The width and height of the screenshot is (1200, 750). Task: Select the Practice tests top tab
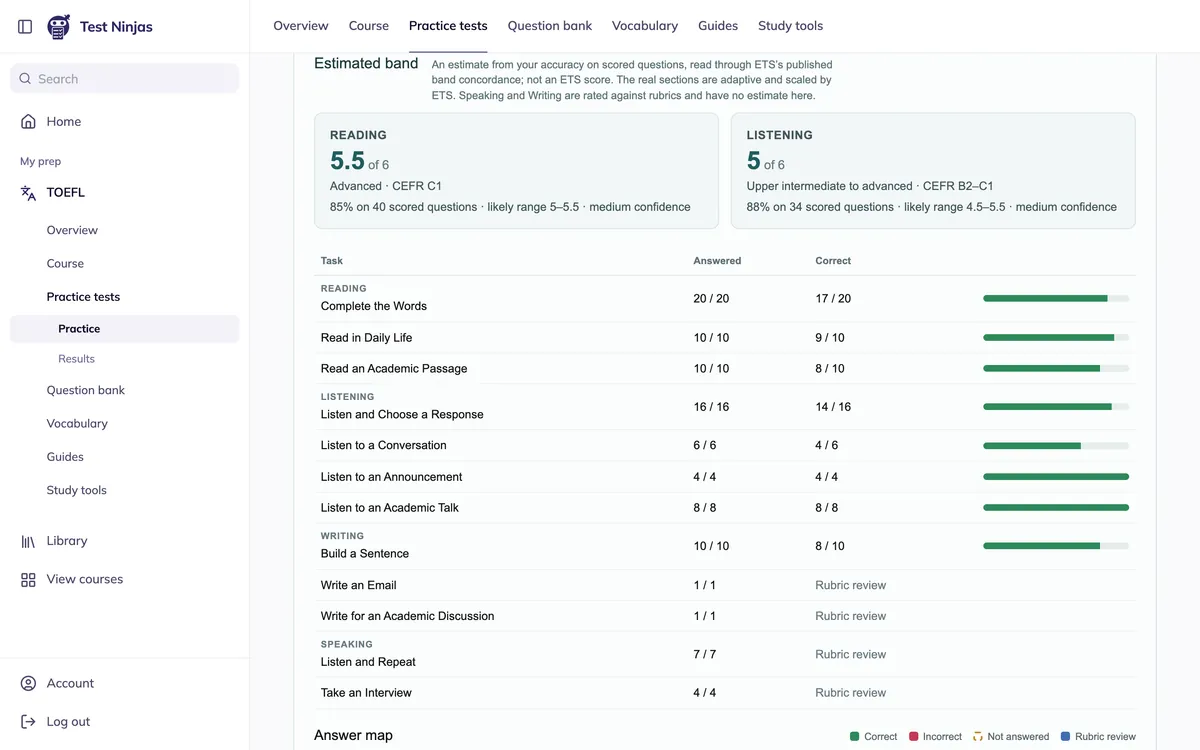[x=448, y=26]
